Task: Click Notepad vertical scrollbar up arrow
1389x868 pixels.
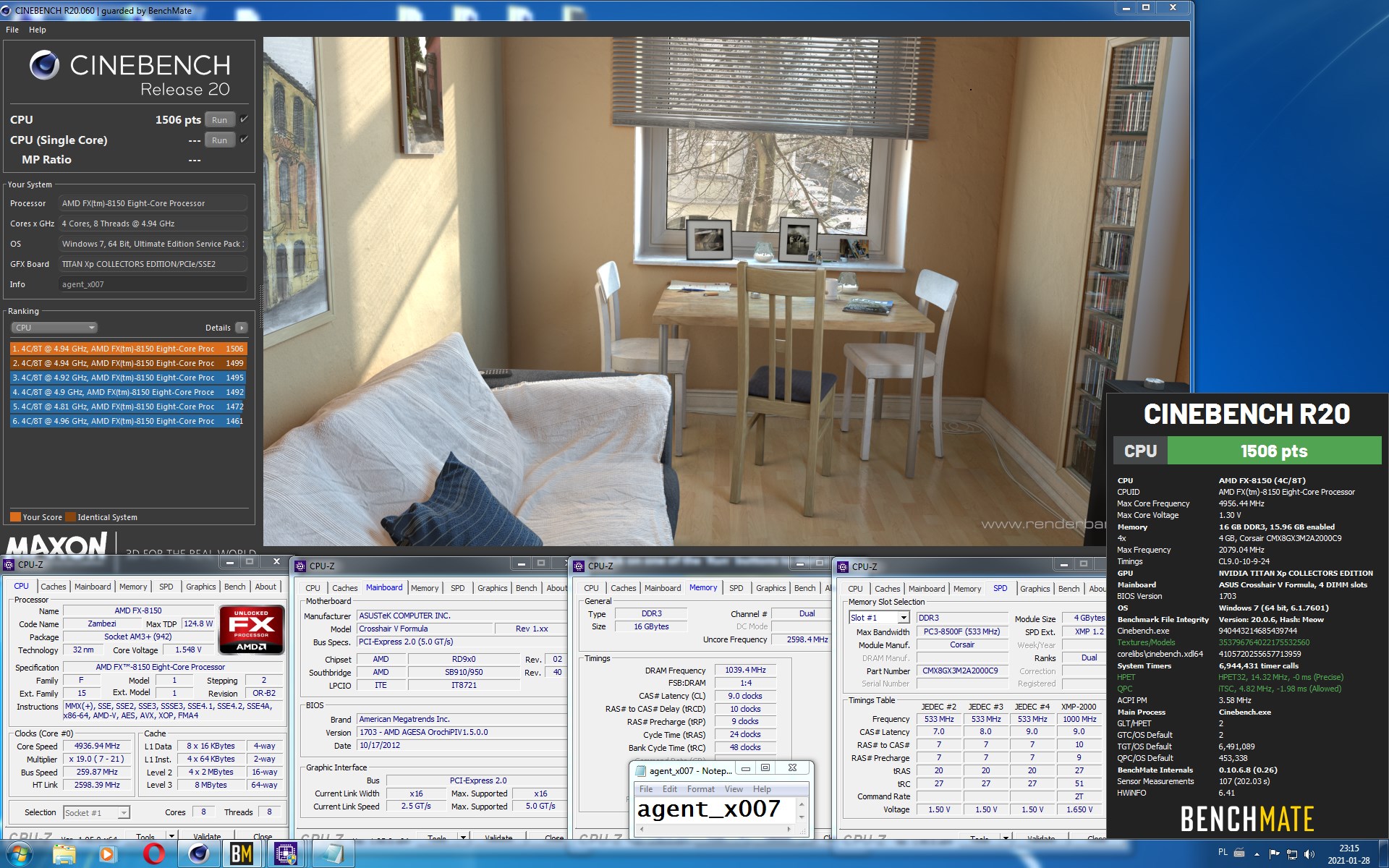Action: click(802, 804)
